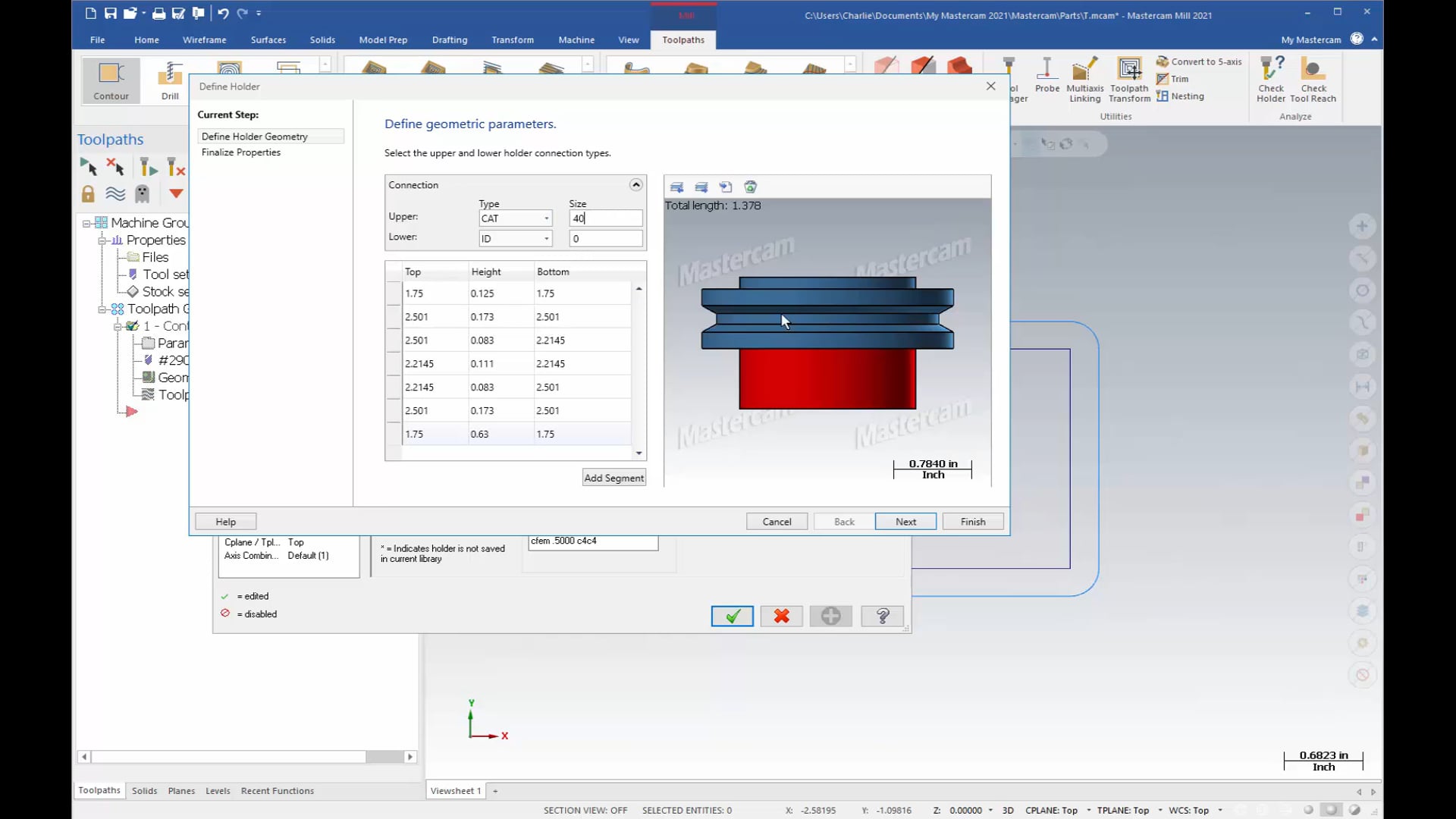The width and height of the screenshot is (1456, 819).
Task: Click the Nesting utility
Action: [x=1180, y=96]
